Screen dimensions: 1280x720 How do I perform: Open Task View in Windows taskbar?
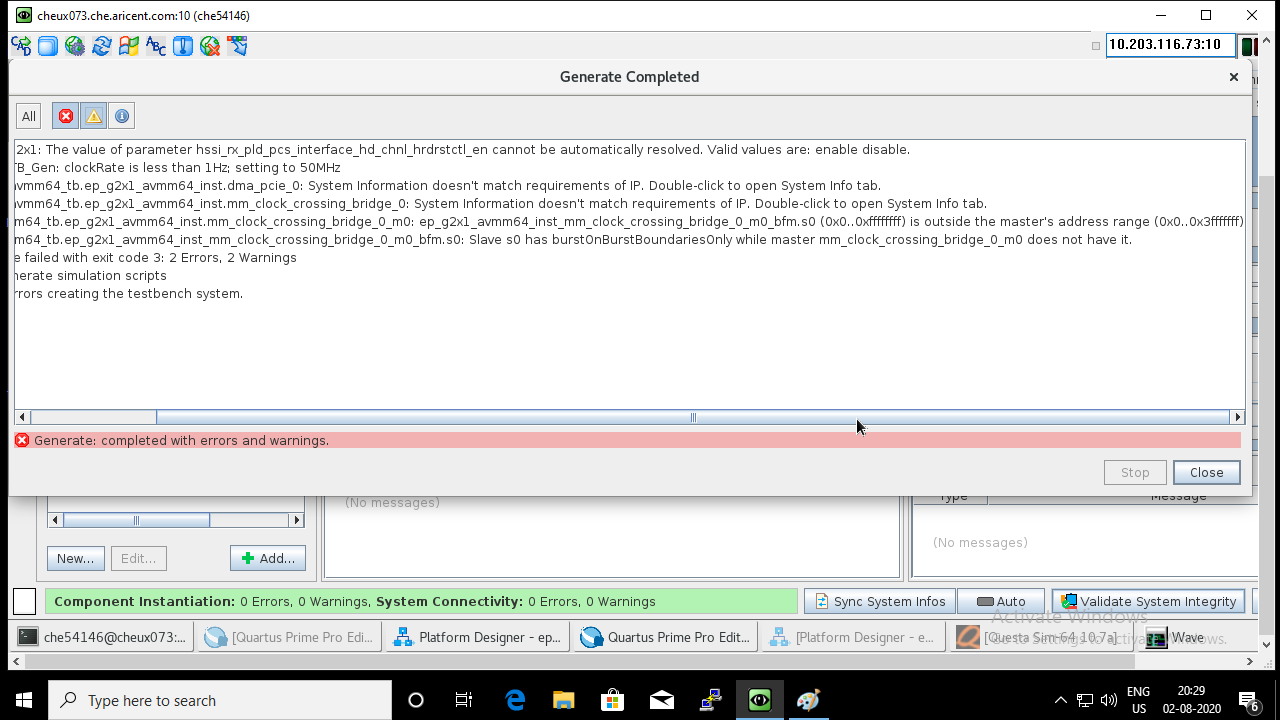(464, 700)
